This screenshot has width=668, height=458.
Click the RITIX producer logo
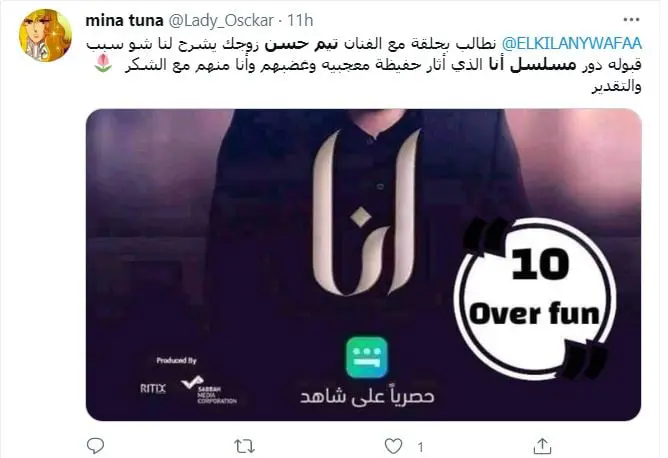coord(153,389)
